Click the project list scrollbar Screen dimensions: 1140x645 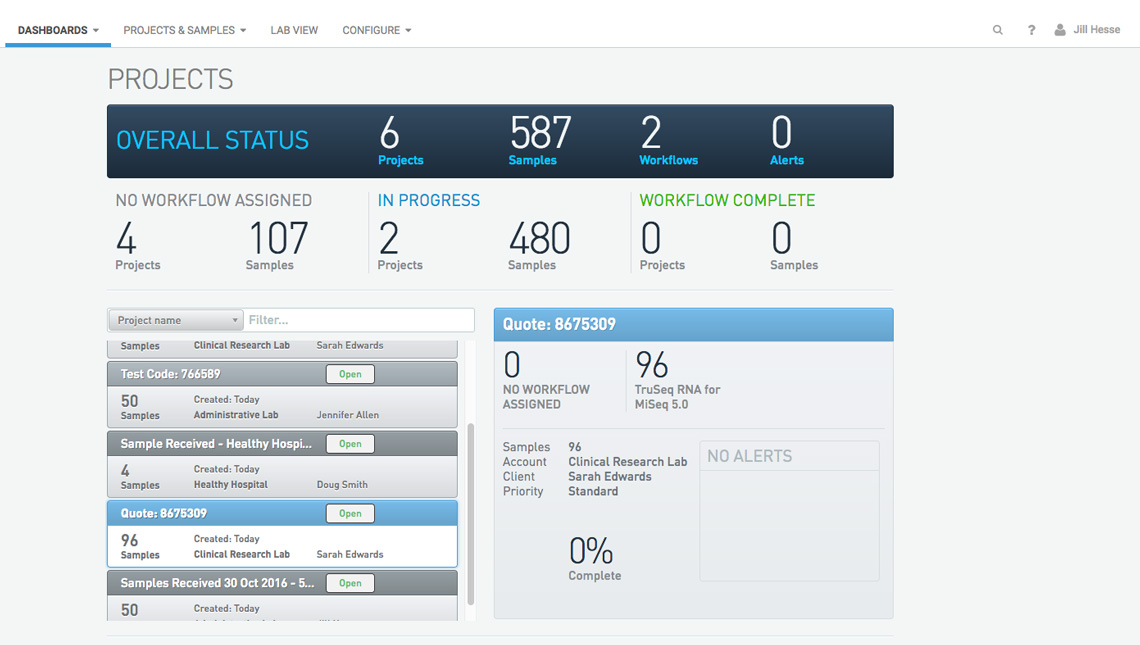[470, 513]
